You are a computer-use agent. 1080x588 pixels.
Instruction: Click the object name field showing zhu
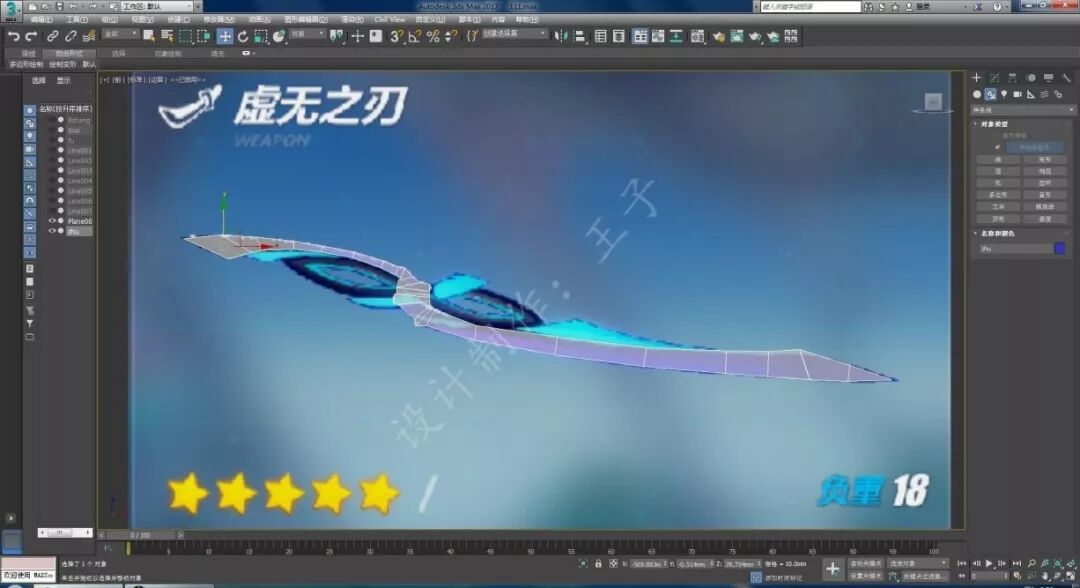1015,249
